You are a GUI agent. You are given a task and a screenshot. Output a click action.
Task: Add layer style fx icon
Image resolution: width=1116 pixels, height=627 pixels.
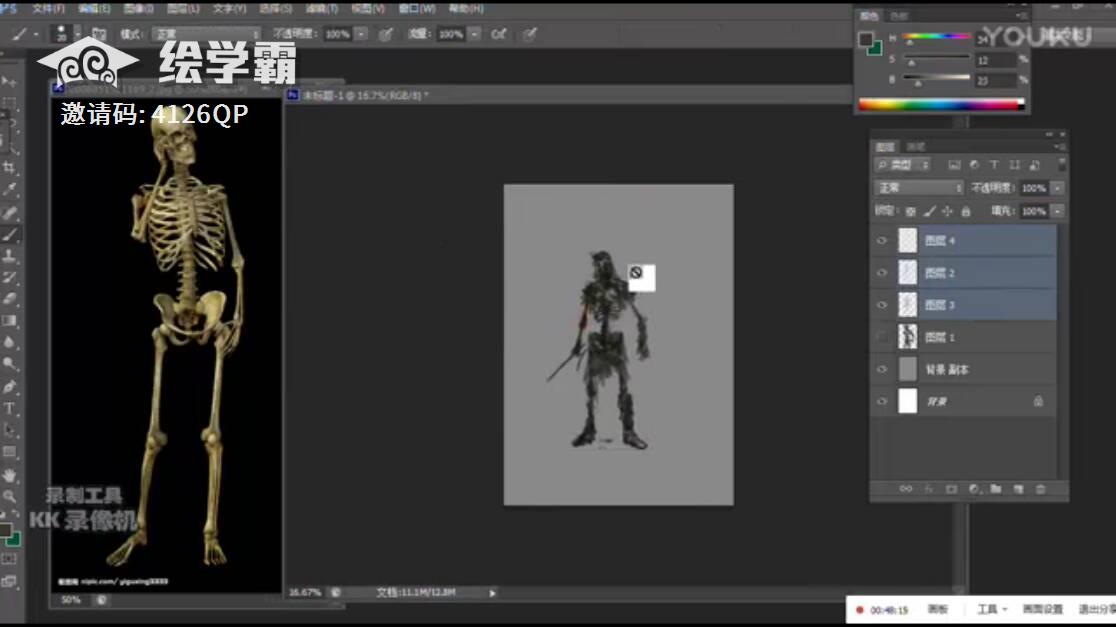pyautogui.click(x=928, y=489)
